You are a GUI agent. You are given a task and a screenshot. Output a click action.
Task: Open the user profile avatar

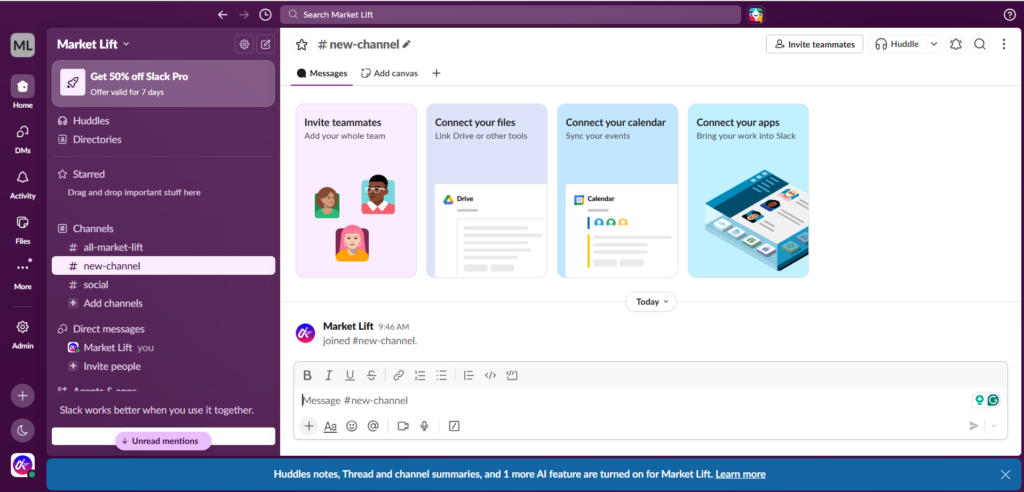(22, 465)
